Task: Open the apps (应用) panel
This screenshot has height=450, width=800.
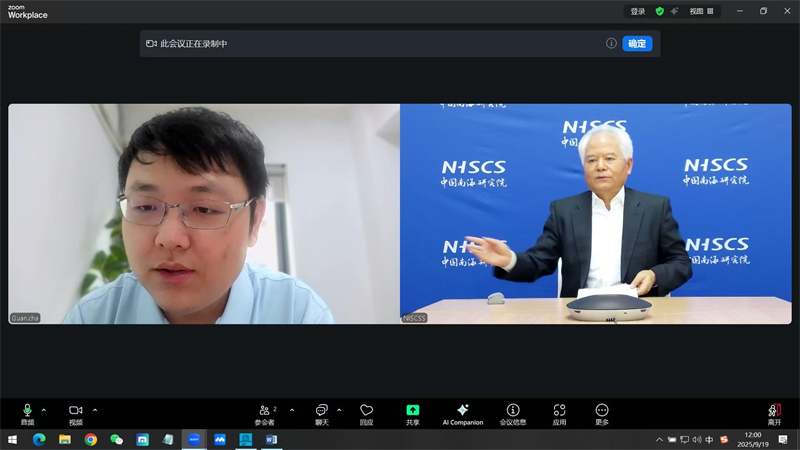Action: (x=559, y=412)
